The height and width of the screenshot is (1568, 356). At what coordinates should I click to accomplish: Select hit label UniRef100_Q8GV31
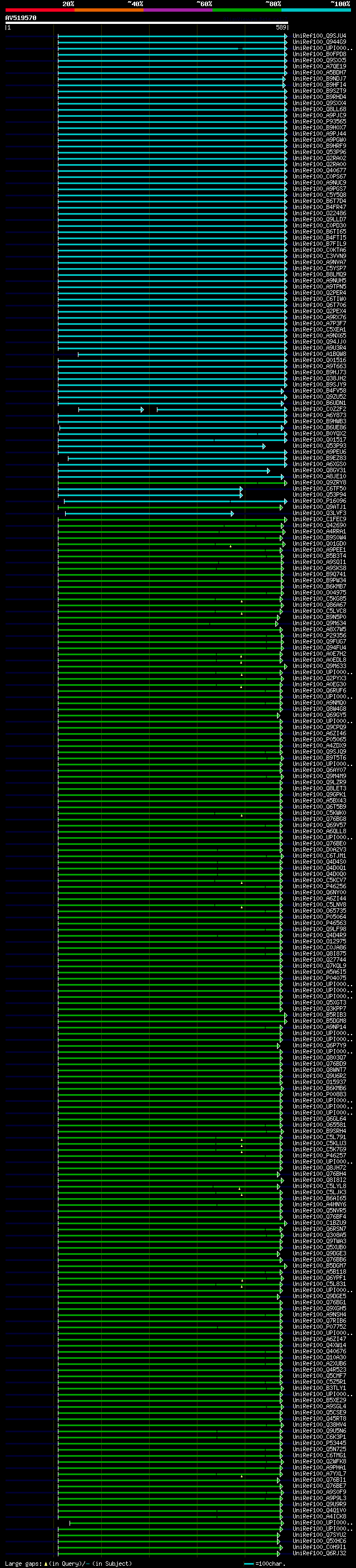(x=319, y=471)
